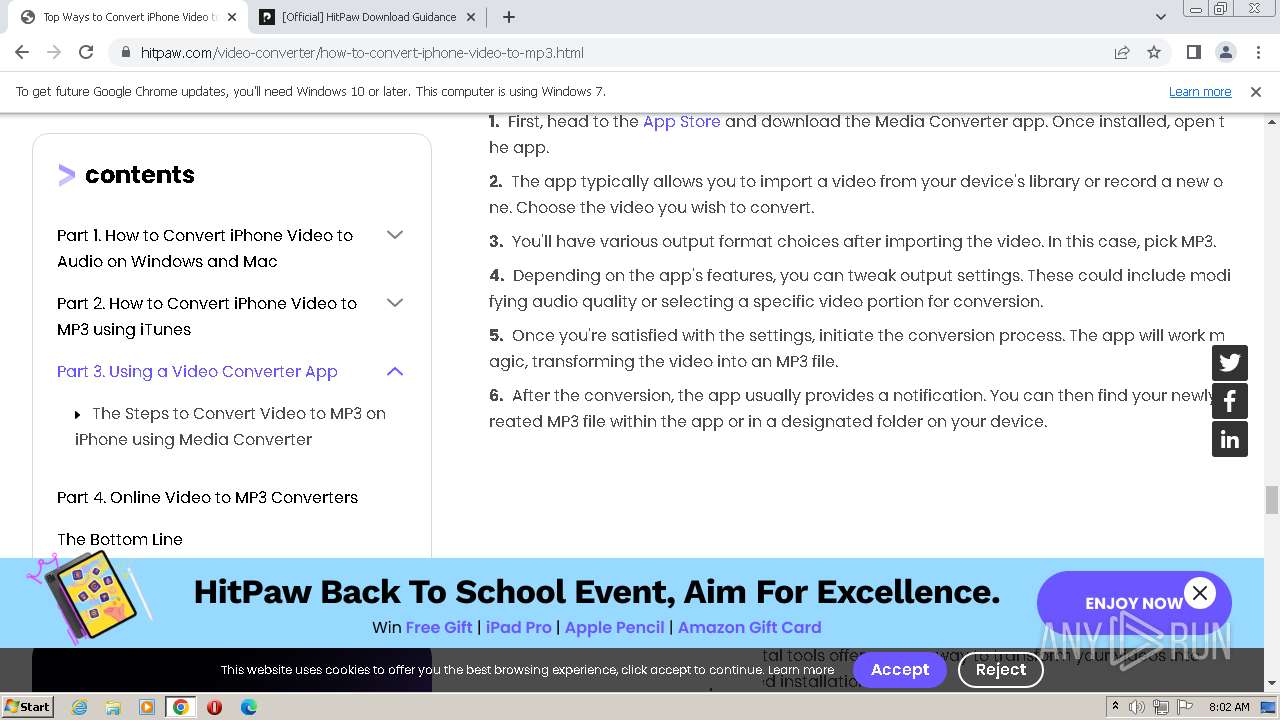Screen dimensions: 1280x720
Task: Go to Part 4 Online Video to MP3 Converters
Action: point(207,497)
